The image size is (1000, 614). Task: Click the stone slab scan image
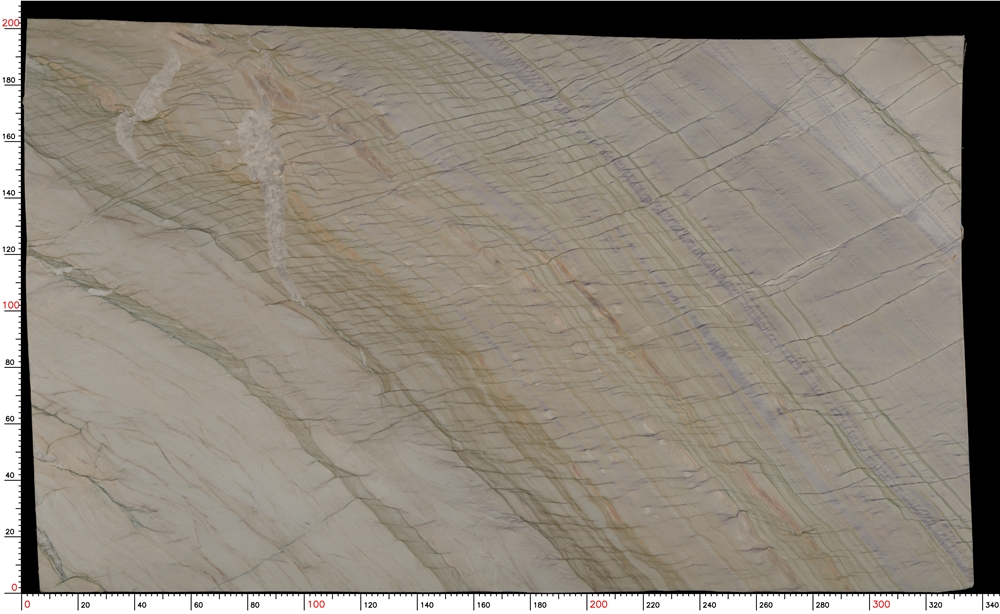click(499, 305)
